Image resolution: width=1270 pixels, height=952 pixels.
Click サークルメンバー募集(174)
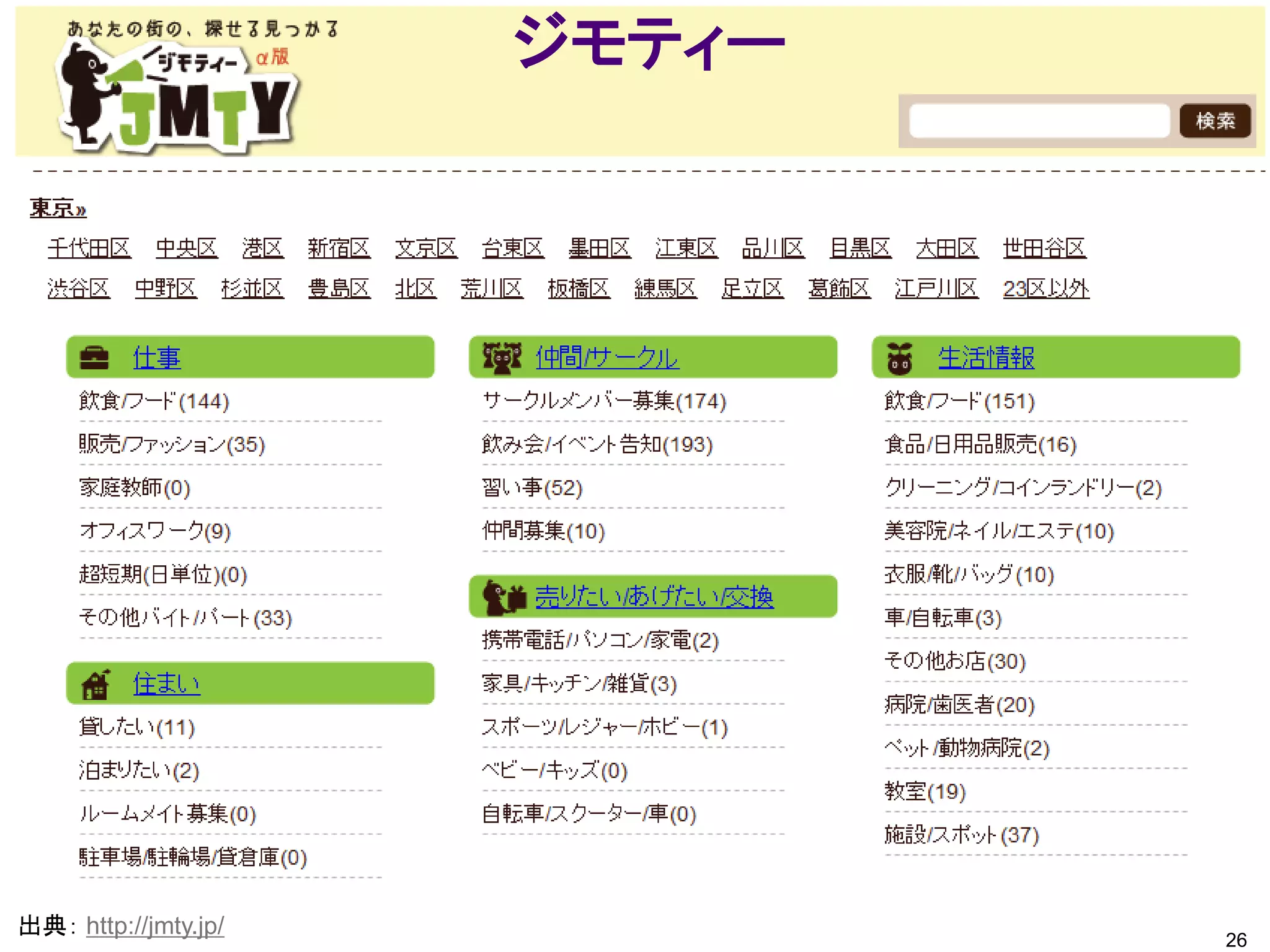604,401
